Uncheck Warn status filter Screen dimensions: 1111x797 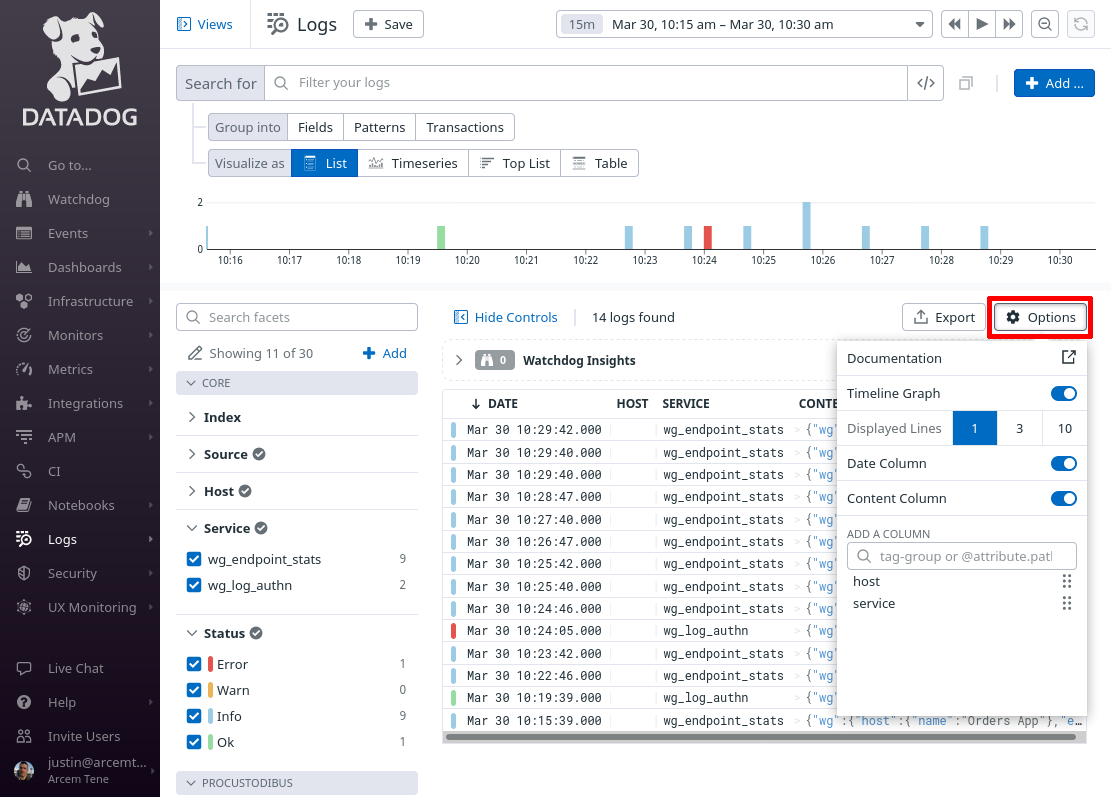pyautogui.click(x=193, y=690)
